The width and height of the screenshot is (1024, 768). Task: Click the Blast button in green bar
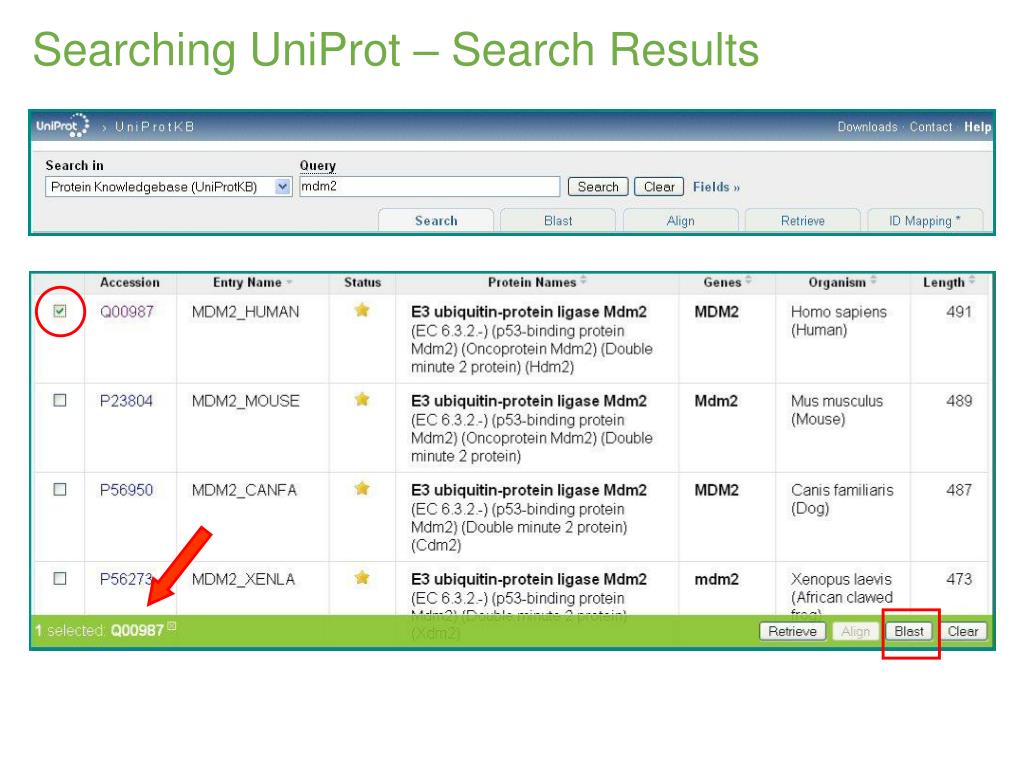908,631
